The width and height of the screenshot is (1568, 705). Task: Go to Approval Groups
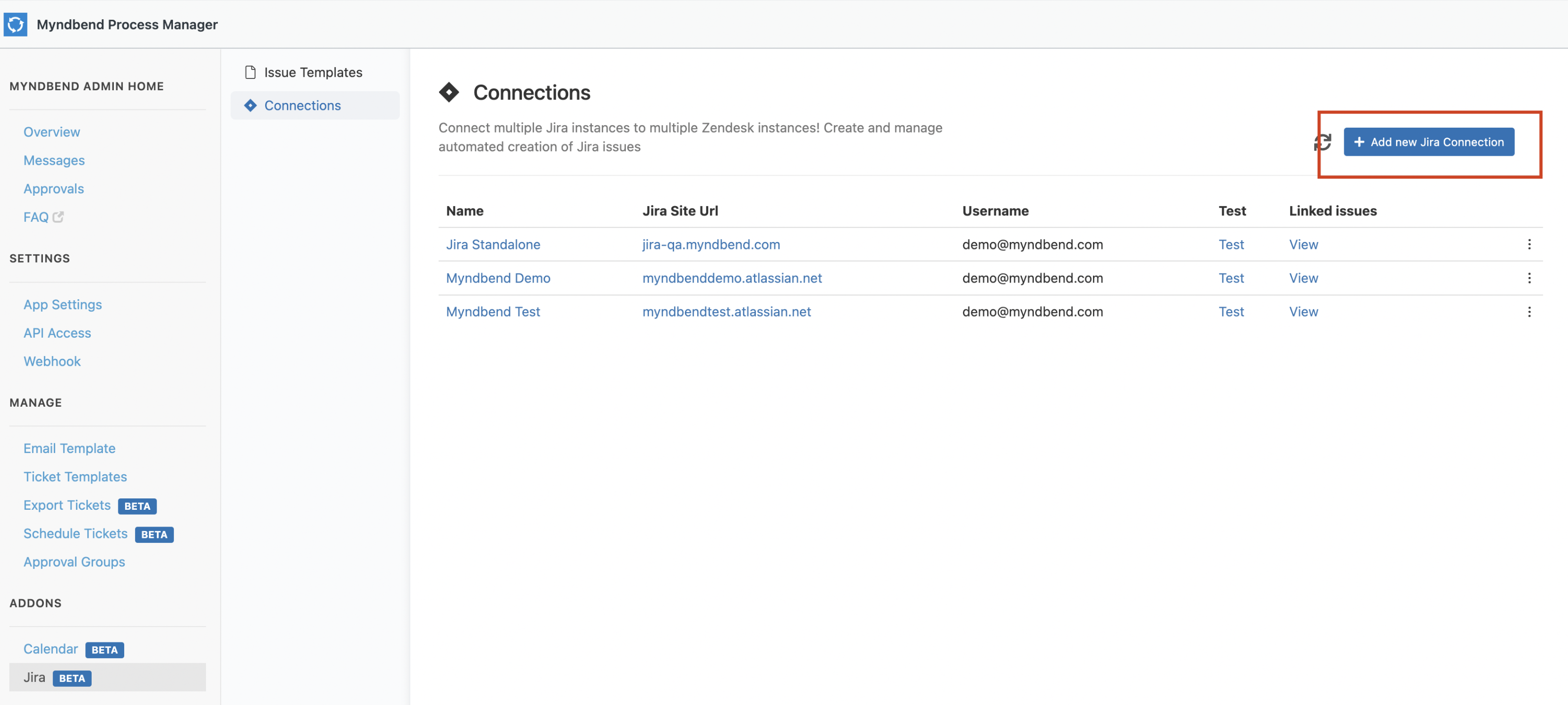[74, 562]
